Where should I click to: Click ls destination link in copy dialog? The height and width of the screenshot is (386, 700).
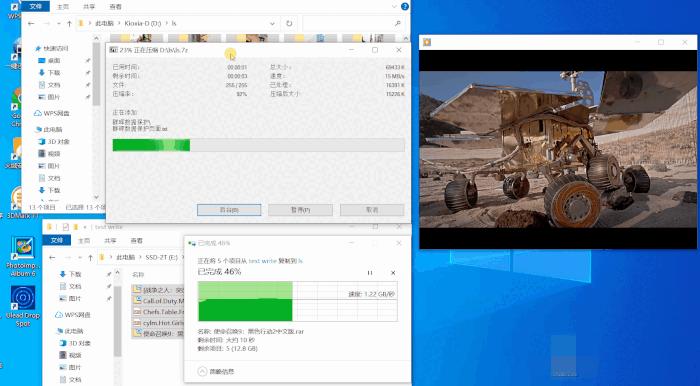(x=301, y=261)
